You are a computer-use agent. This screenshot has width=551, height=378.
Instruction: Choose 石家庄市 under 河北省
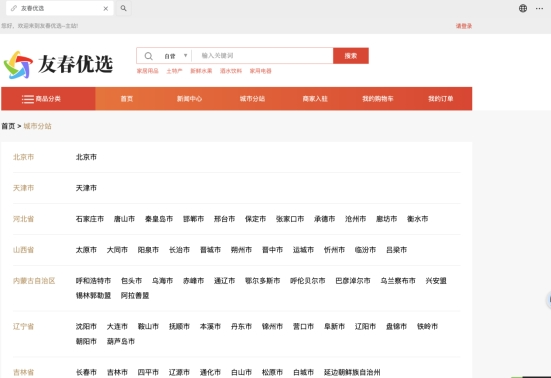tap(90, 219)
